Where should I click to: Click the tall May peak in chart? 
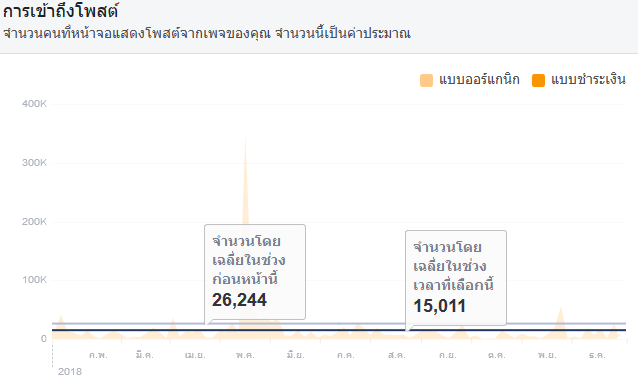[x=245, y=179]
